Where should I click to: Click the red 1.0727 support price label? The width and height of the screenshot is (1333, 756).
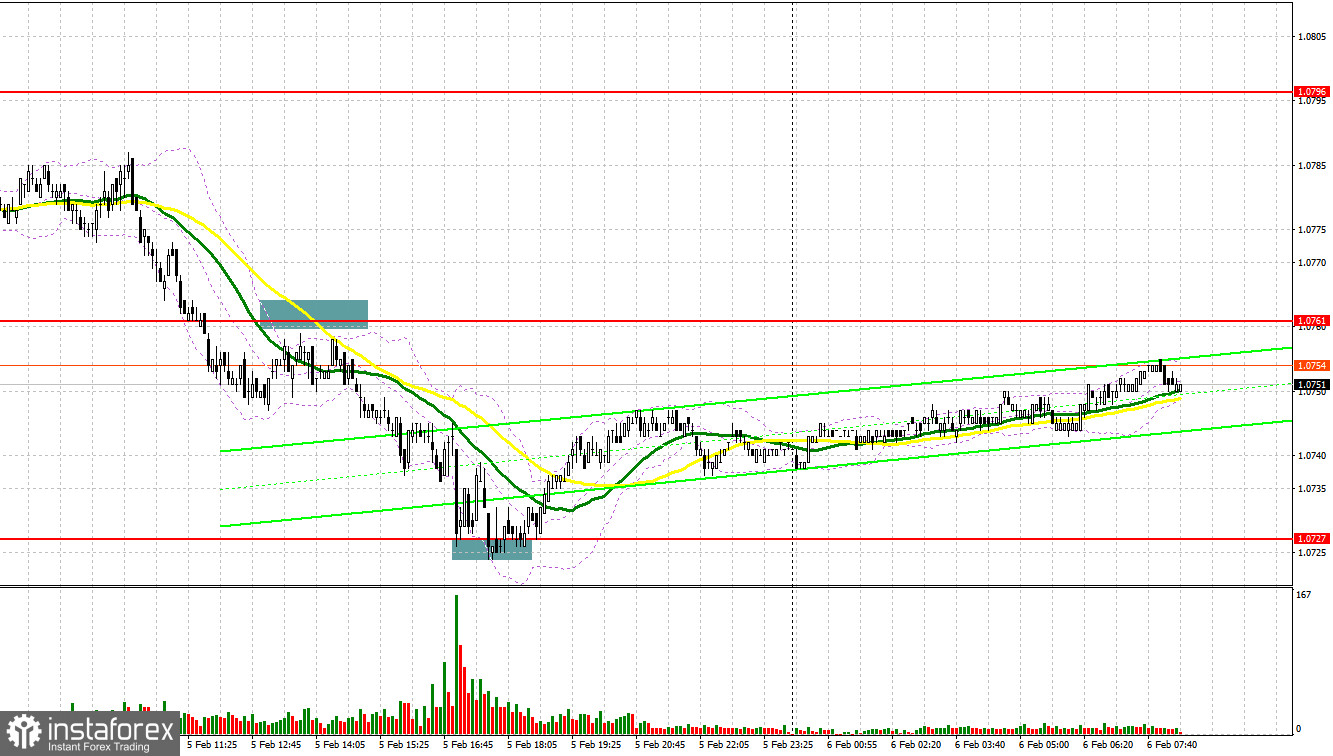[x=1311, y=539]
